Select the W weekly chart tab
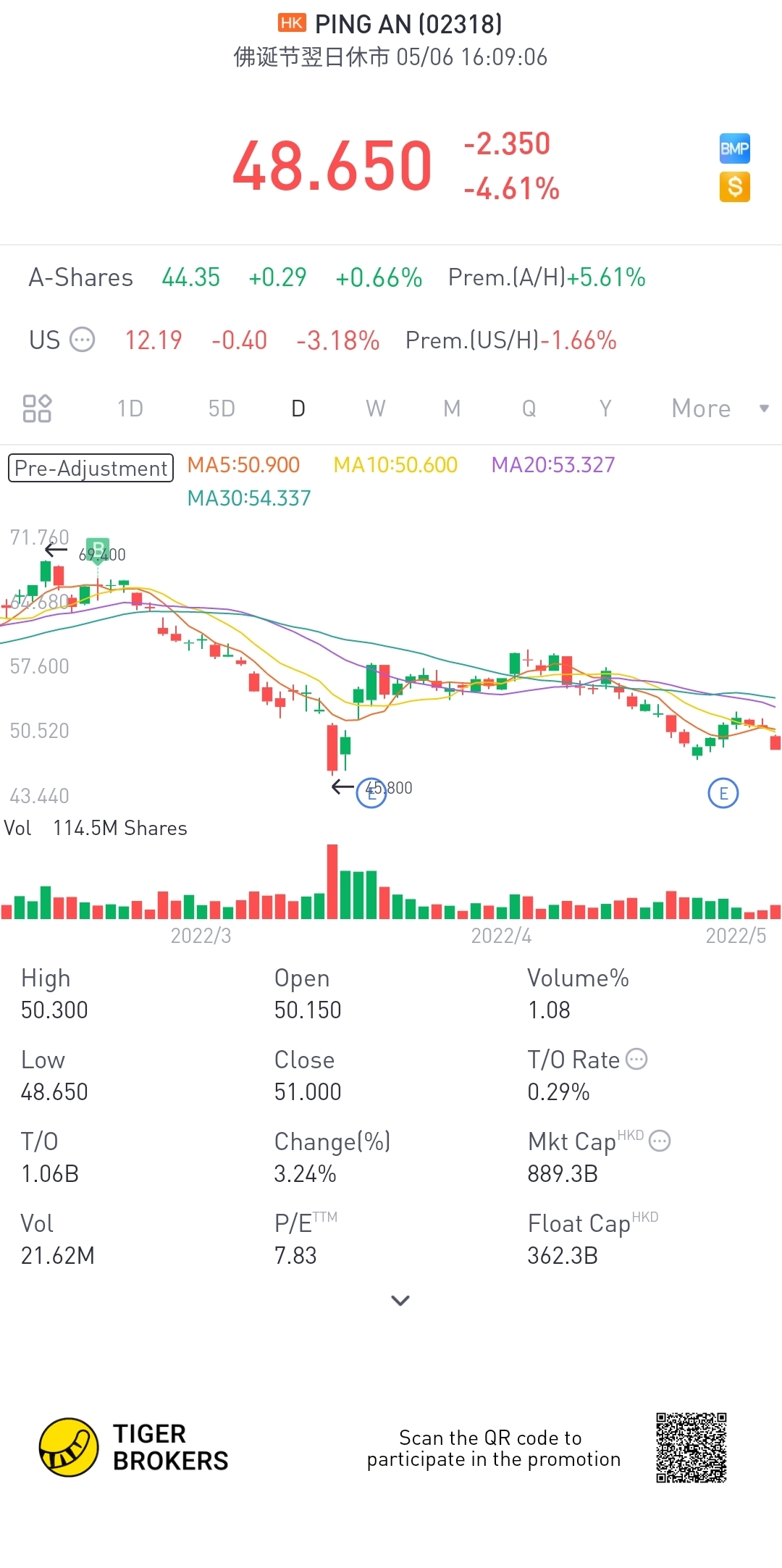The image size is (782, 1568). point(376,408)
